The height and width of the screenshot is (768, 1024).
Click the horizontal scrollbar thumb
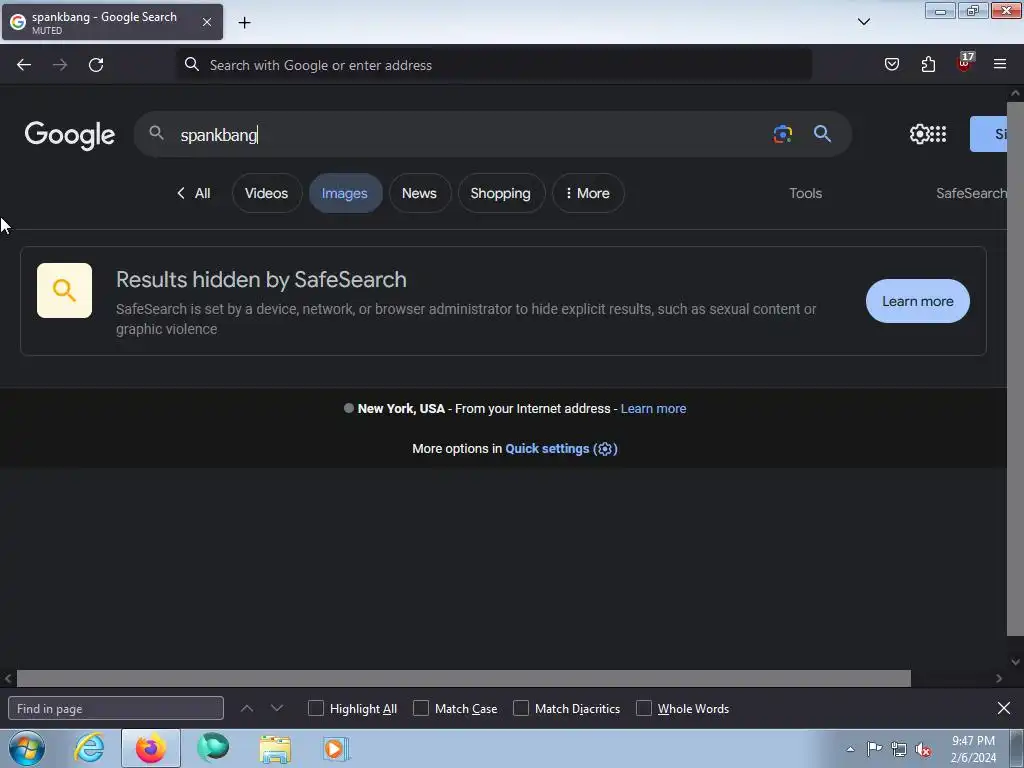click(464, 679)
